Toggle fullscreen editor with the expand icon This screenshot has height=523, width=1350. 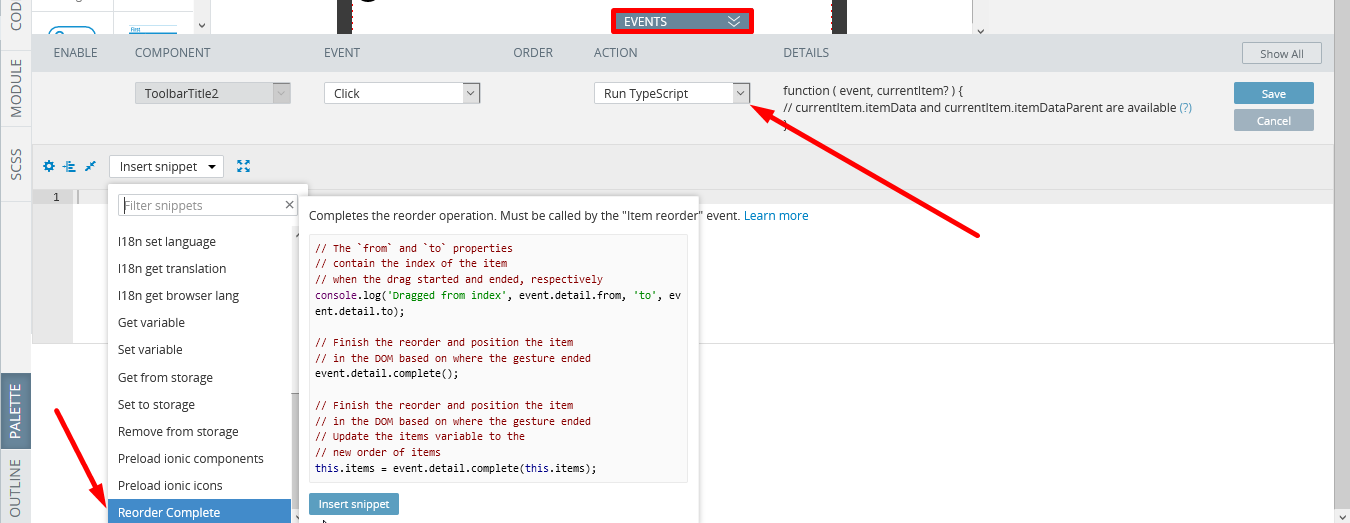pyautogui.click(x=243, y=166)
